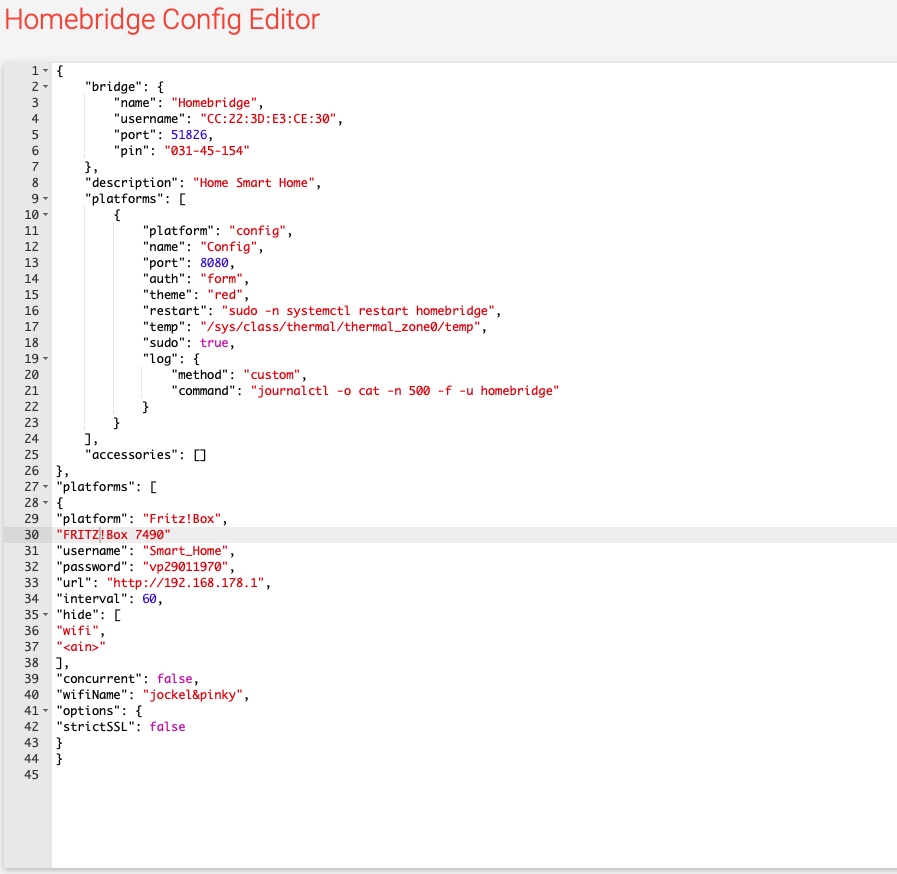Collapse the root object at line 1
The image size is (897, 874).
(46, 70)
